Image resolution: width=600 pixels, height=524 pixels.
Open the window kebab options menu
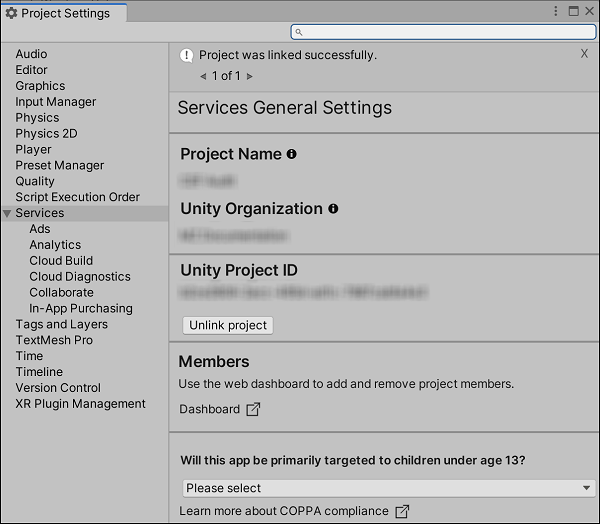click(x=556, y=12)
